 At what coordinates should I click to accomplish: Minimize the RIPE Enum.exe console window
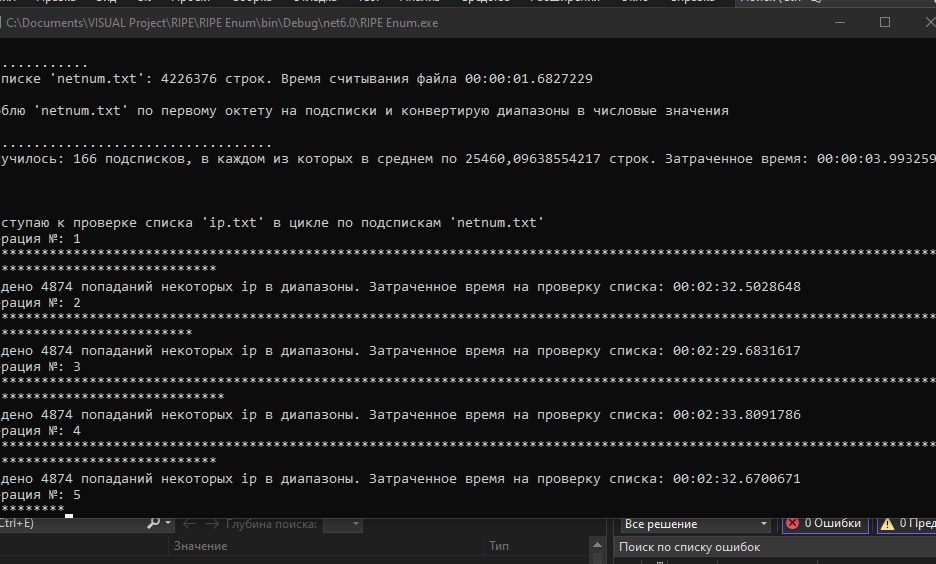tap(840, 23)
